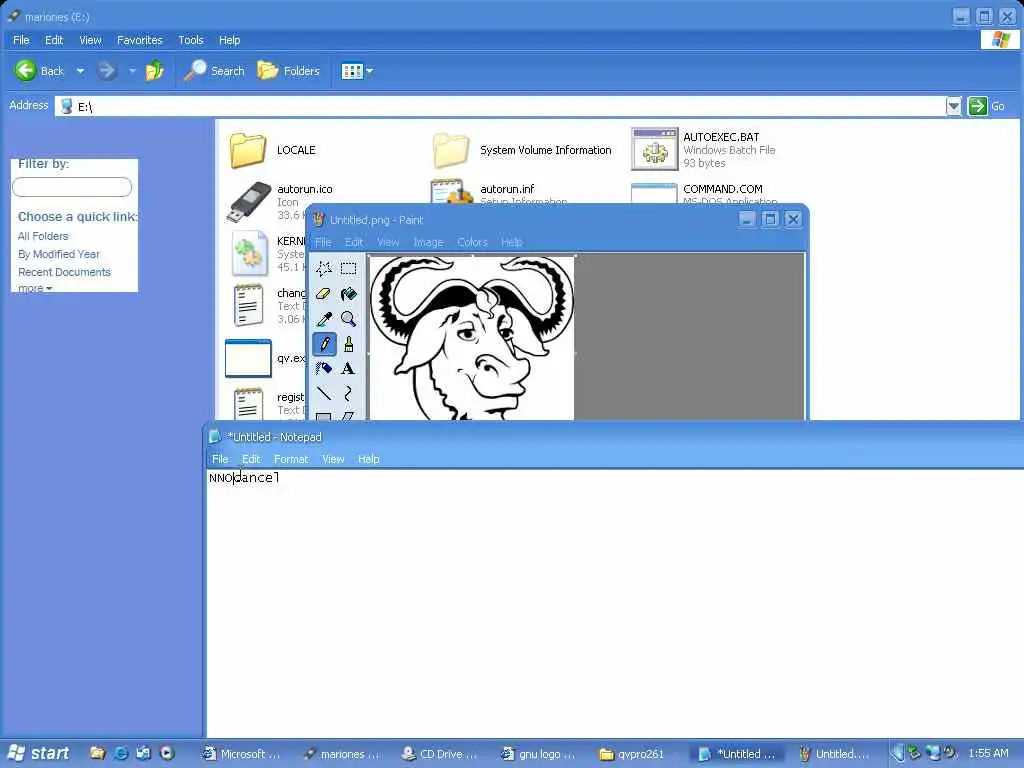This screenshot has height=768, width=1024.
Task: Select the Pencil tool in Paint
Action: 324,344
